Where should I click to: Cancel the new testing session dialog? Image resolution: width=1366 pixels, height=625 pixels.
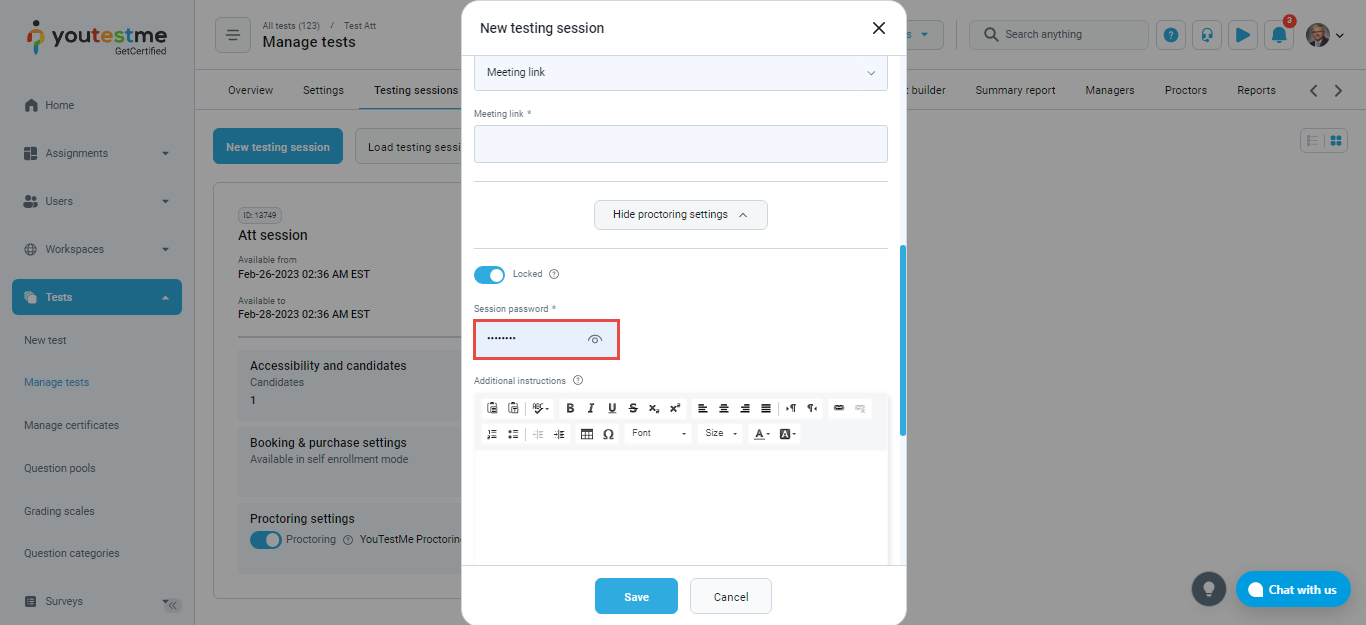pos(730,597)
